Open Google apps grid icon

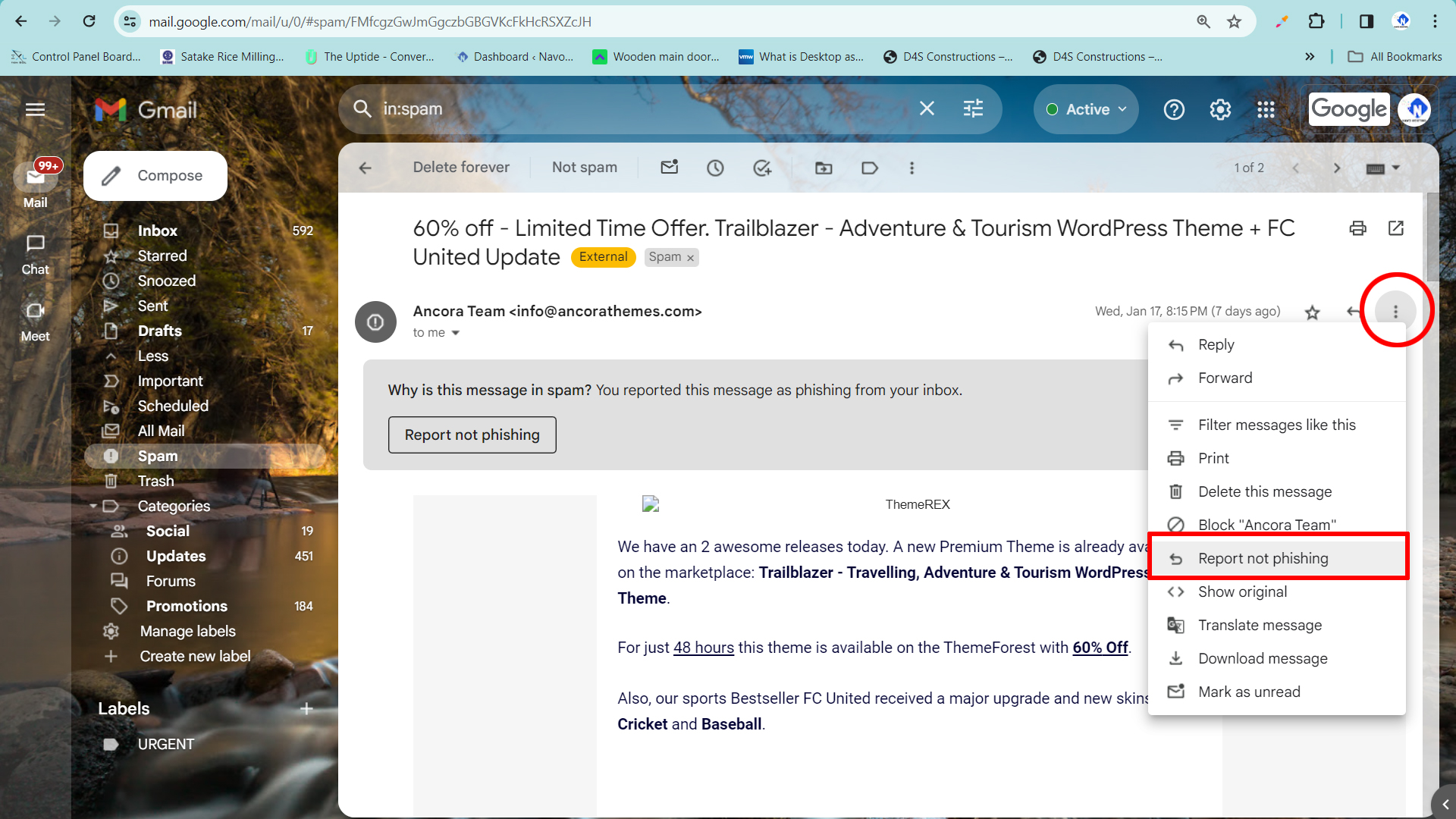1266,110
